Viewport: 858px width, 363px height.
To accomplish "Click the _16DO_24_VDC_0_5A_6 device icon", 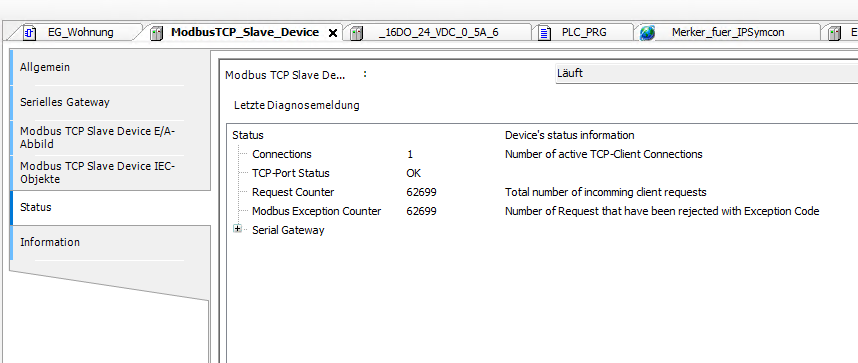I will [356, 33].
